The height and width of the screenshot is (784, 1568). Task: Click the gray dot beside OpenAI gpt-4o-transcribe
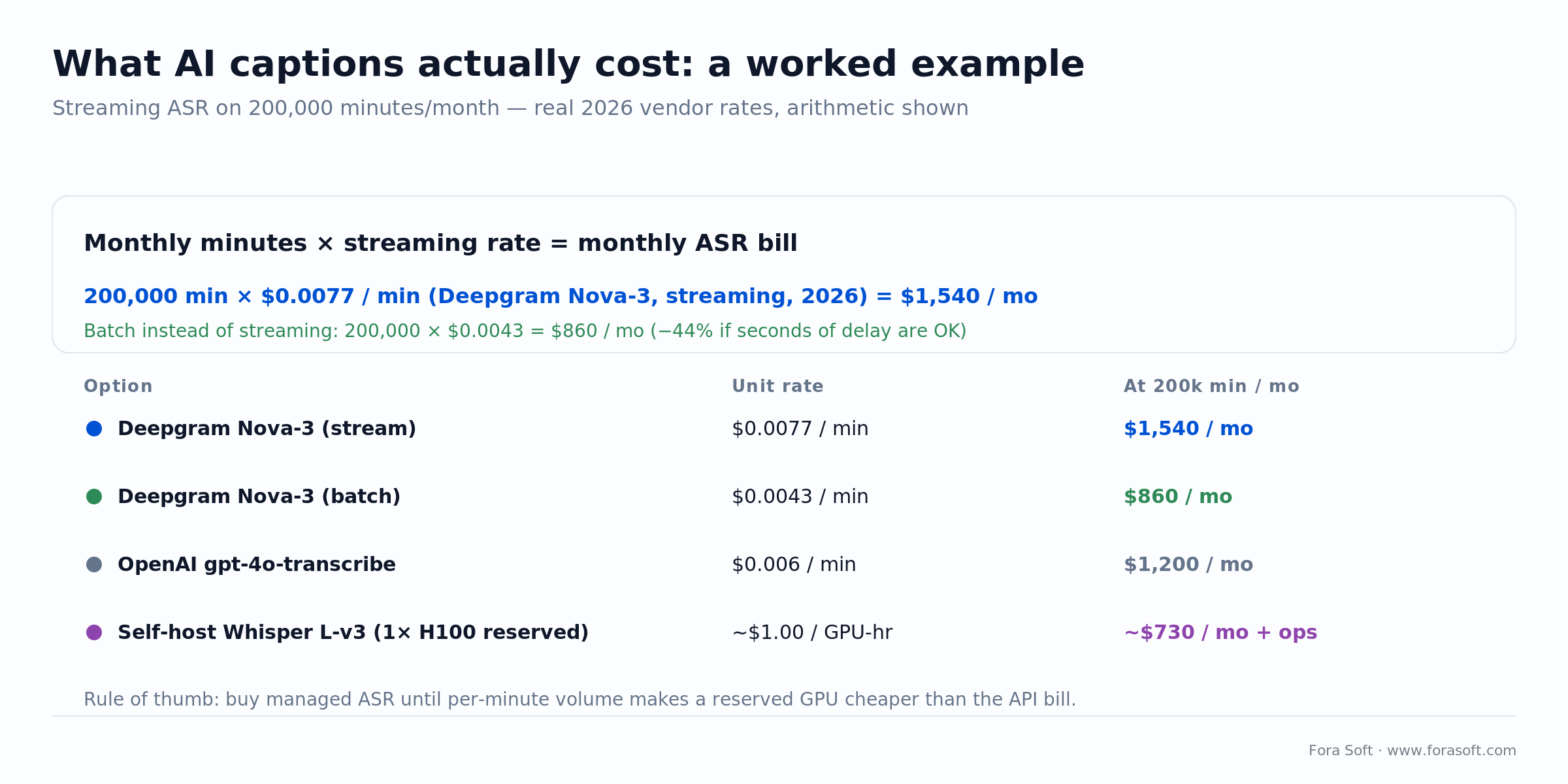[x=94, y=564]
